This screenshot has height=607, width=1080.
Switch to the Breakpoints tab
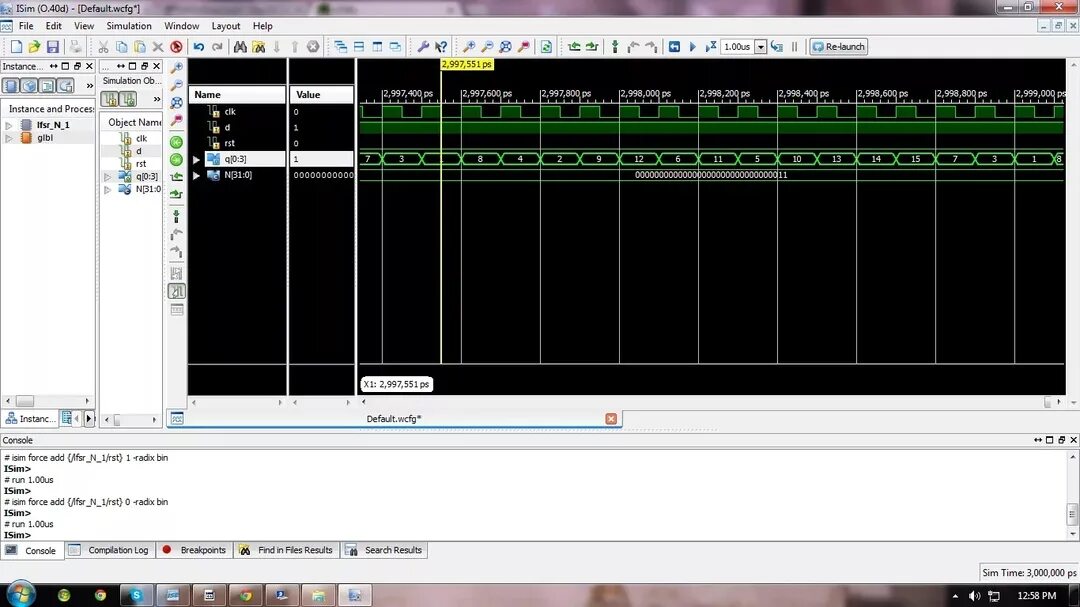pos(194,550)
